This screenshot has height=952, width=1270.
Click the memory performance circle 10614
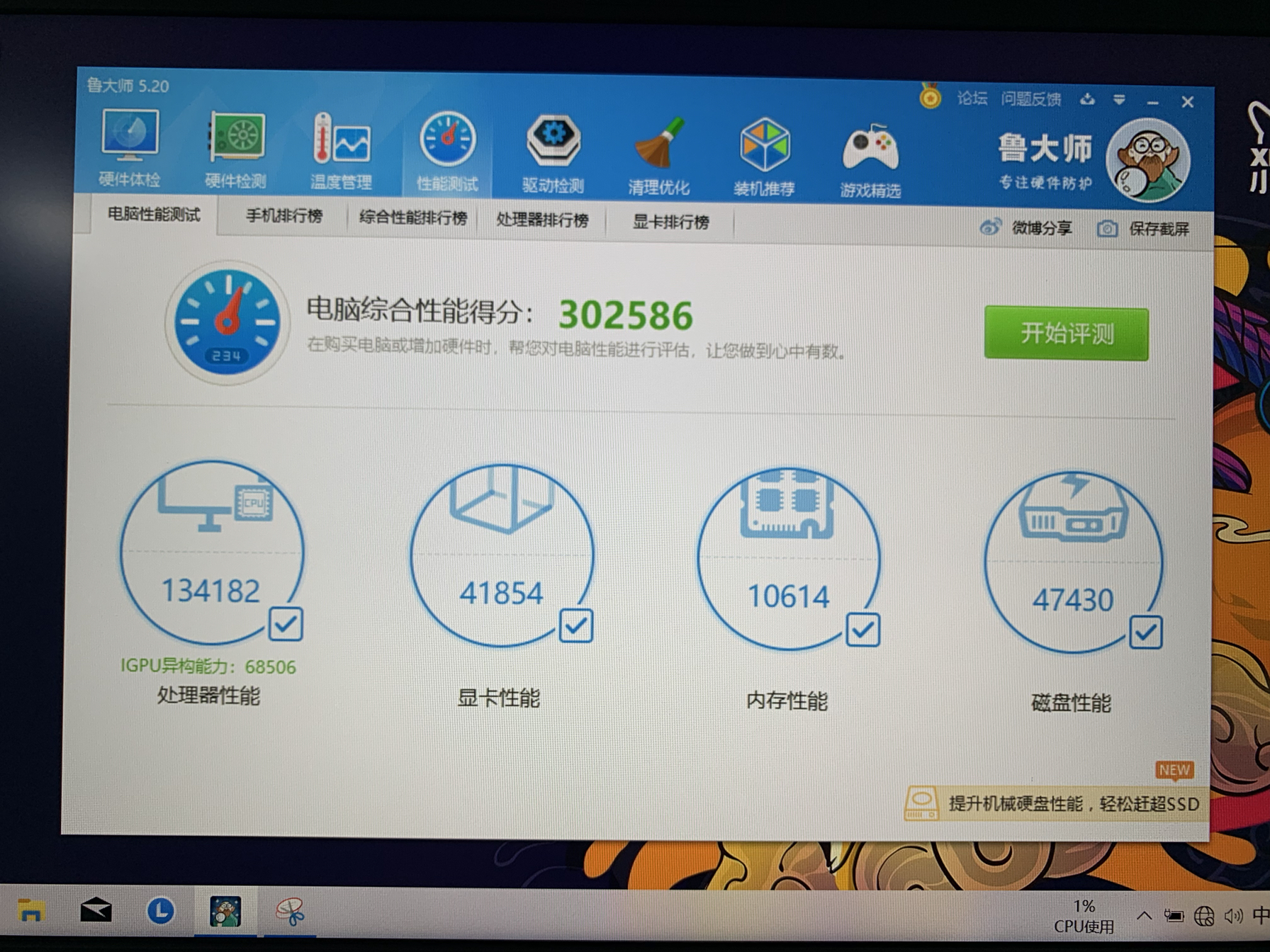click(789, 558)
